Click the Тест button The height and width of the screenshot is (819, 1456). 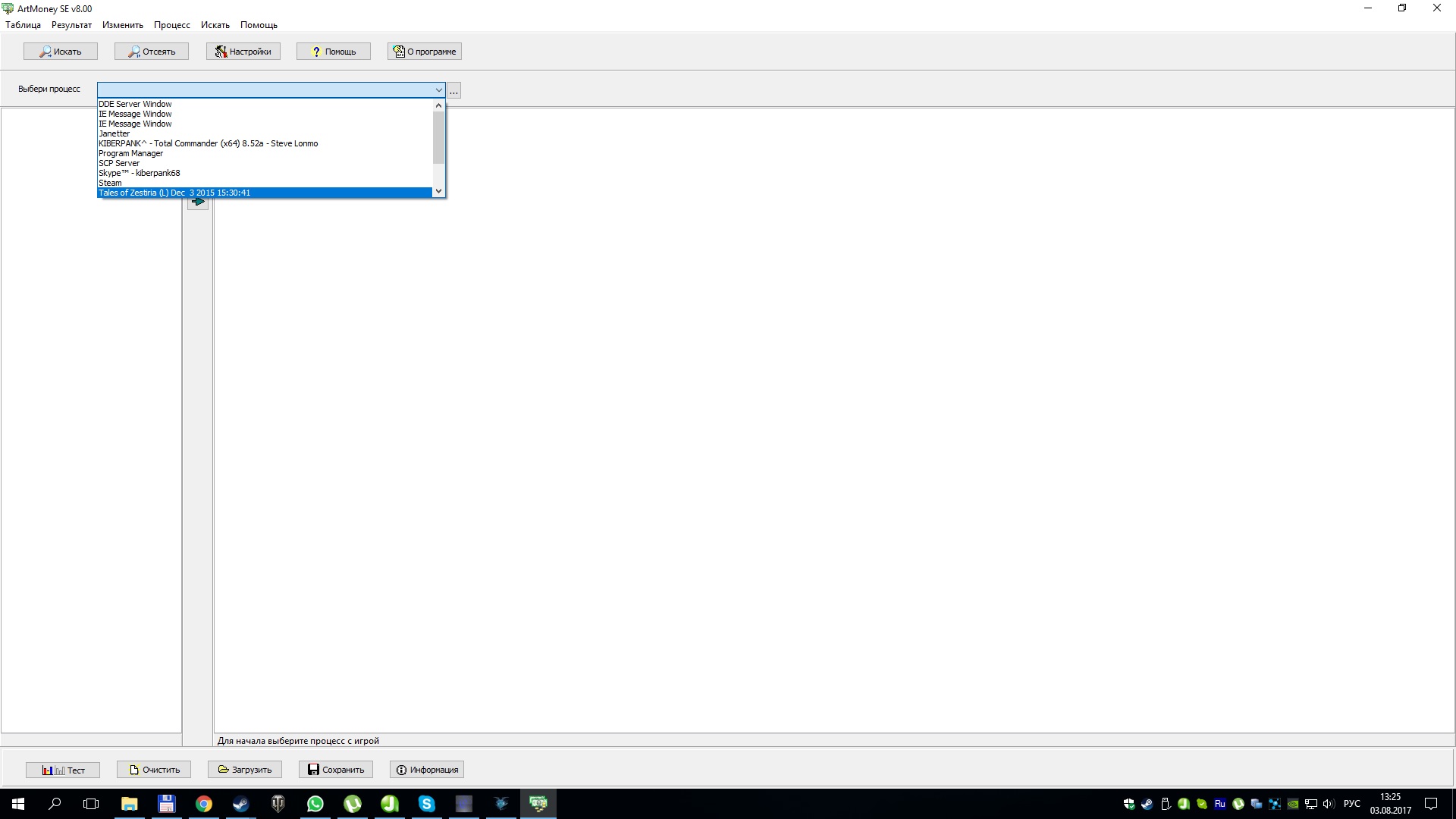63,770
